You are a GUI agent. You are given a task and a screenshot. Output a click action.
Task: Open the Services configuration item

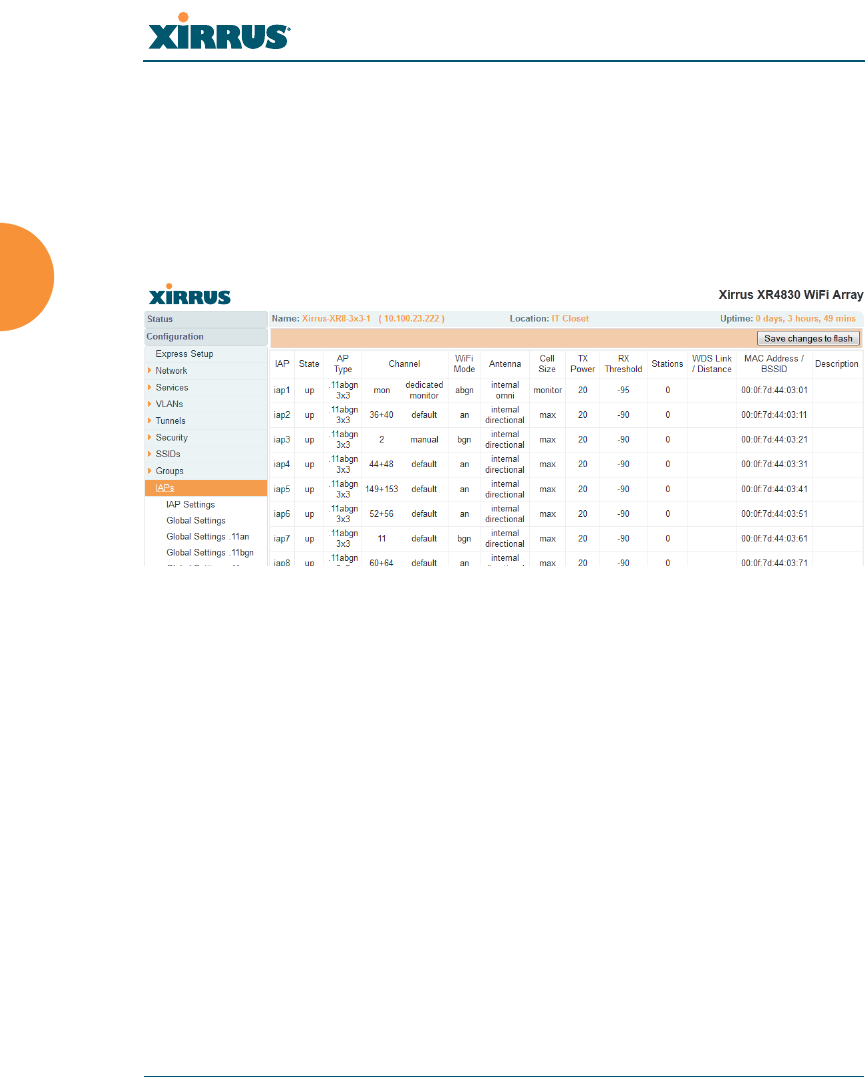point(172,387)
